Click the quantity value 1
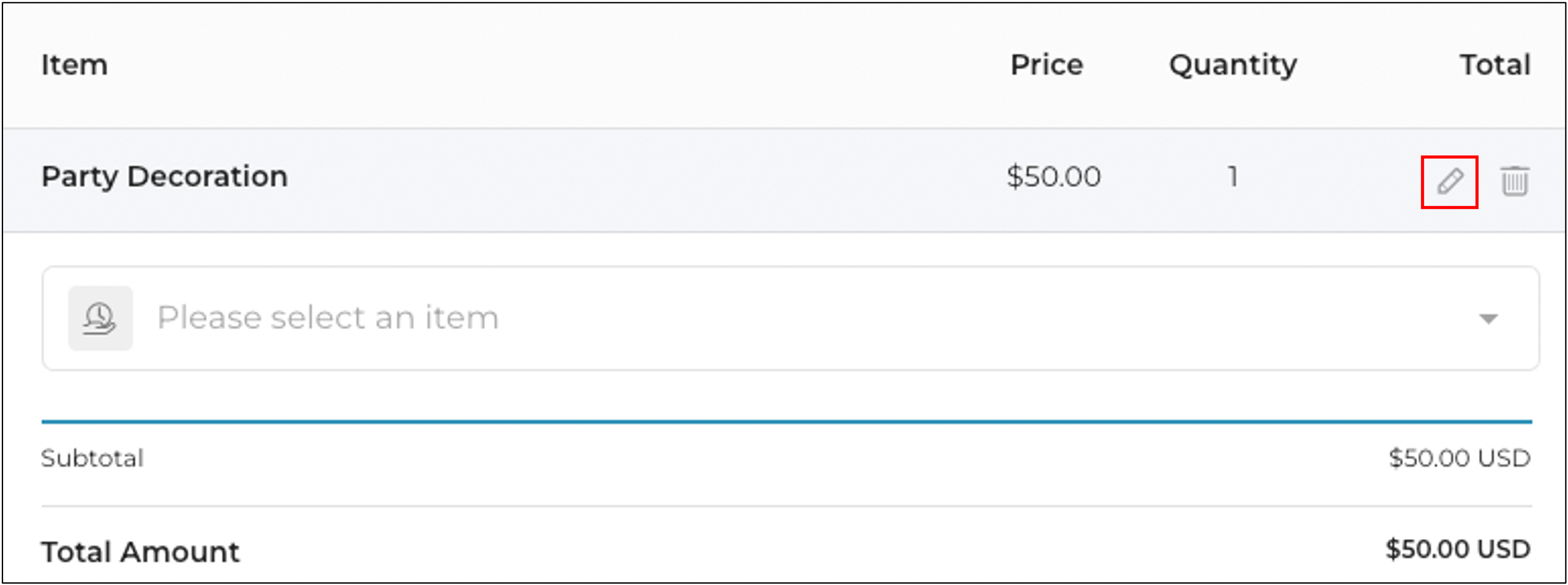Screen dimensions: 1568x585 tap(1233, 177)
